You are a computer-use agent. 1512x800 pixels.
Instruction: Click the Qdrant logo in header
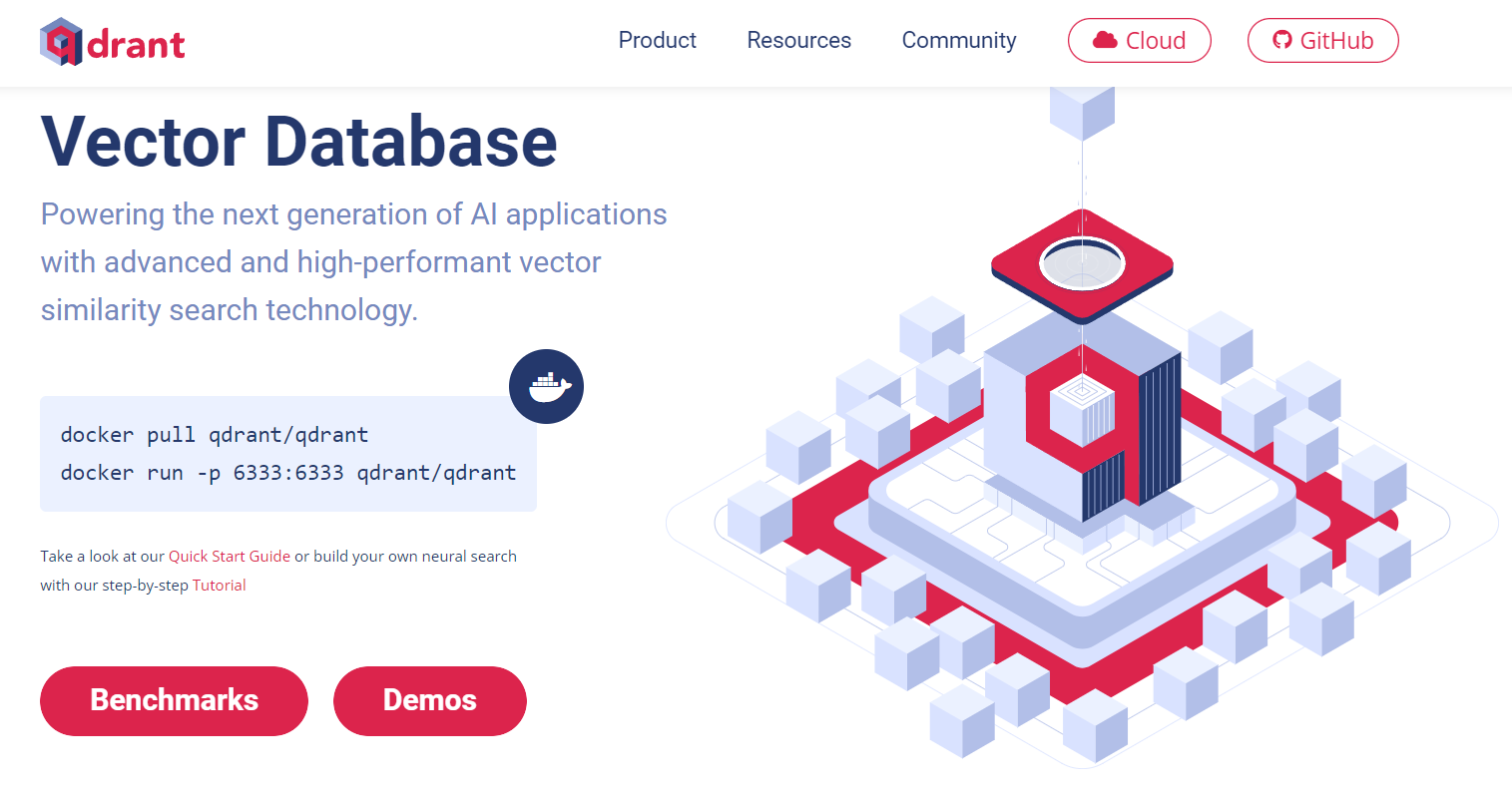point(113,42)
